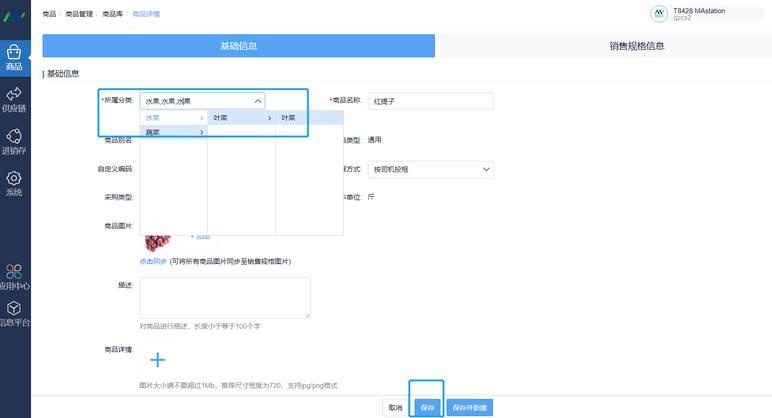
Task: Open the 系统 settings gear section
Action: pyautogui.click(x=14, y=184)
